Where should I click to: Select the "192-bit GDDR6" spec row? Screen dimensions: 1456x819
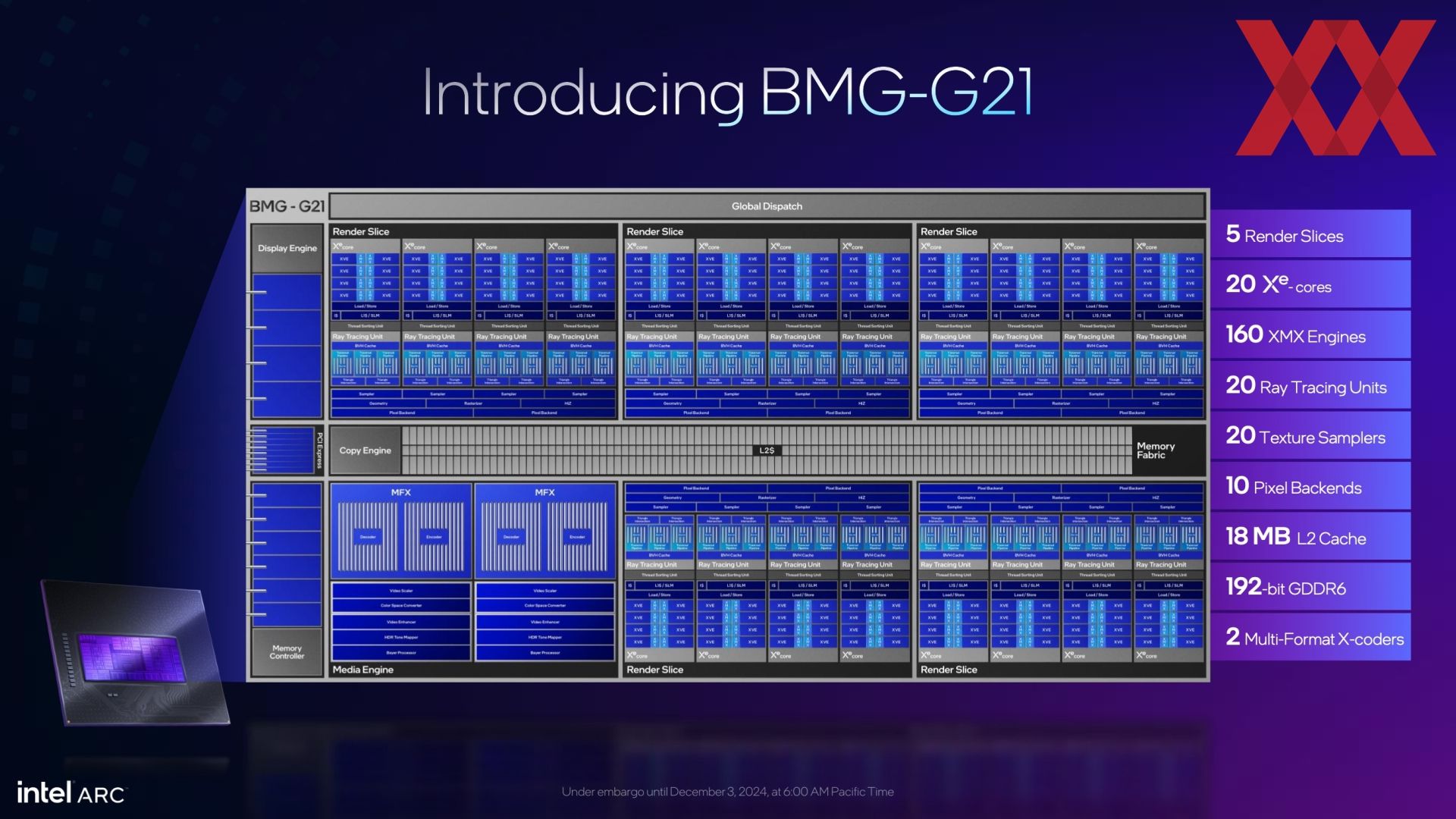(x=1310, y=586)
